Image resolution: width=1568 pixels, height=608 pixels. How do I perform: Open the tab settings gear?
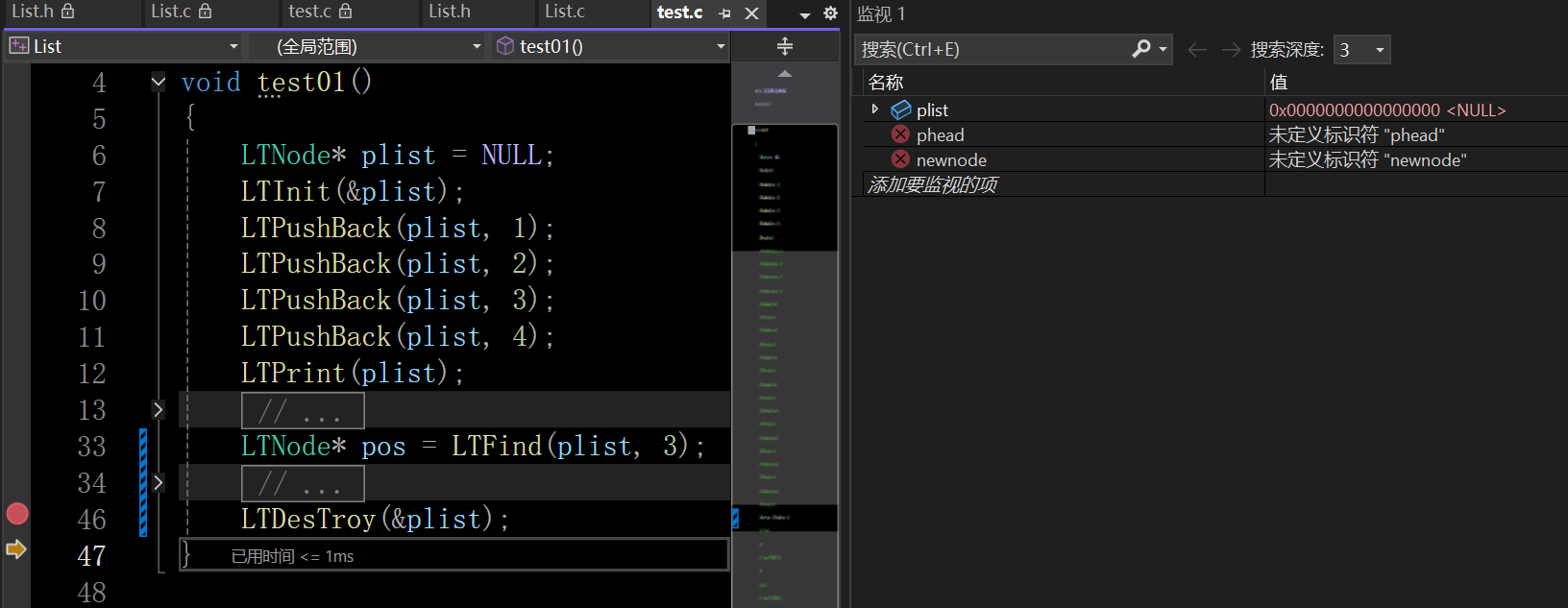pyautogui.click(x=831, y=13)
